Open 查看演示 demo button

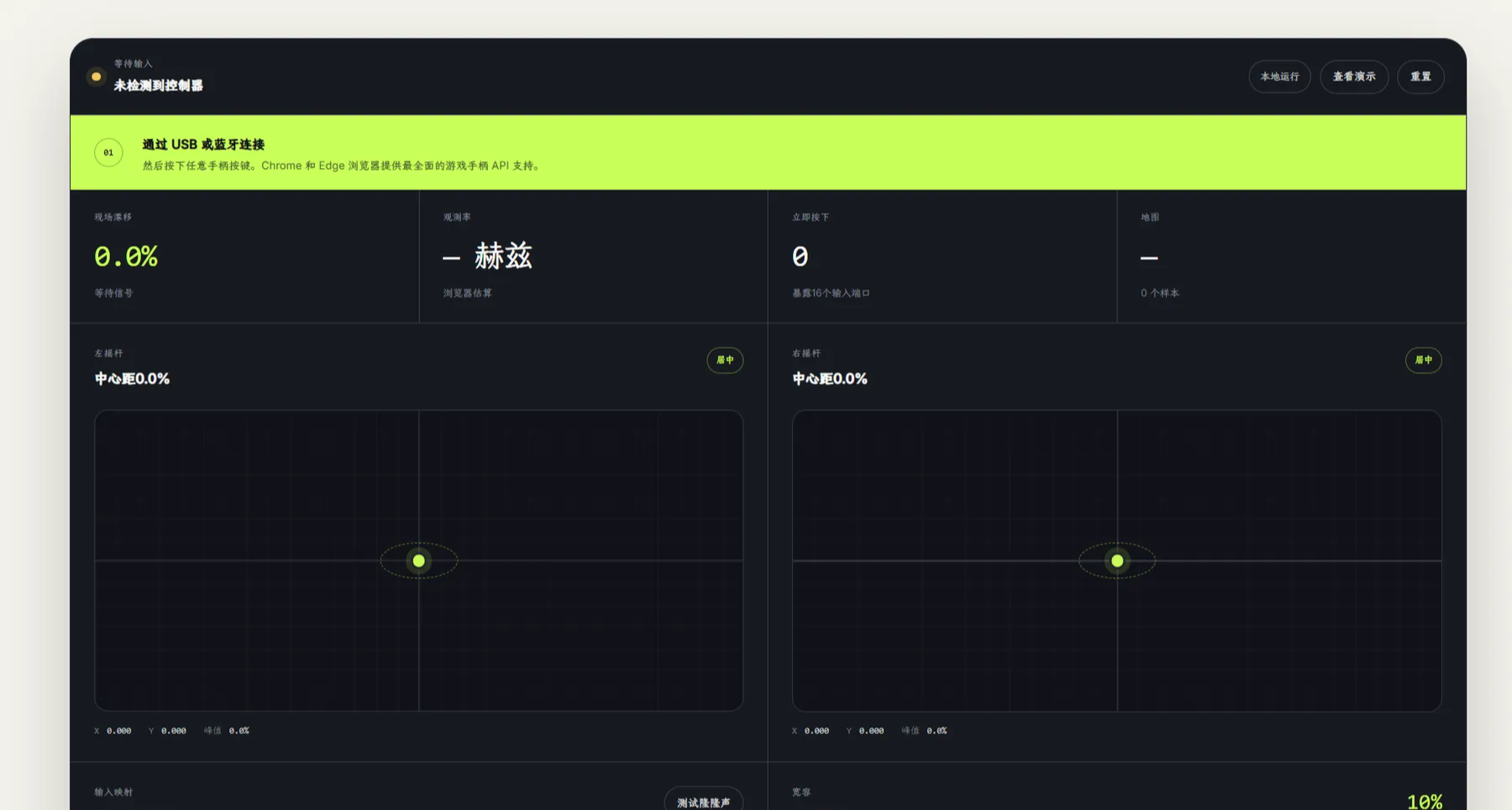click(1353, 76)
